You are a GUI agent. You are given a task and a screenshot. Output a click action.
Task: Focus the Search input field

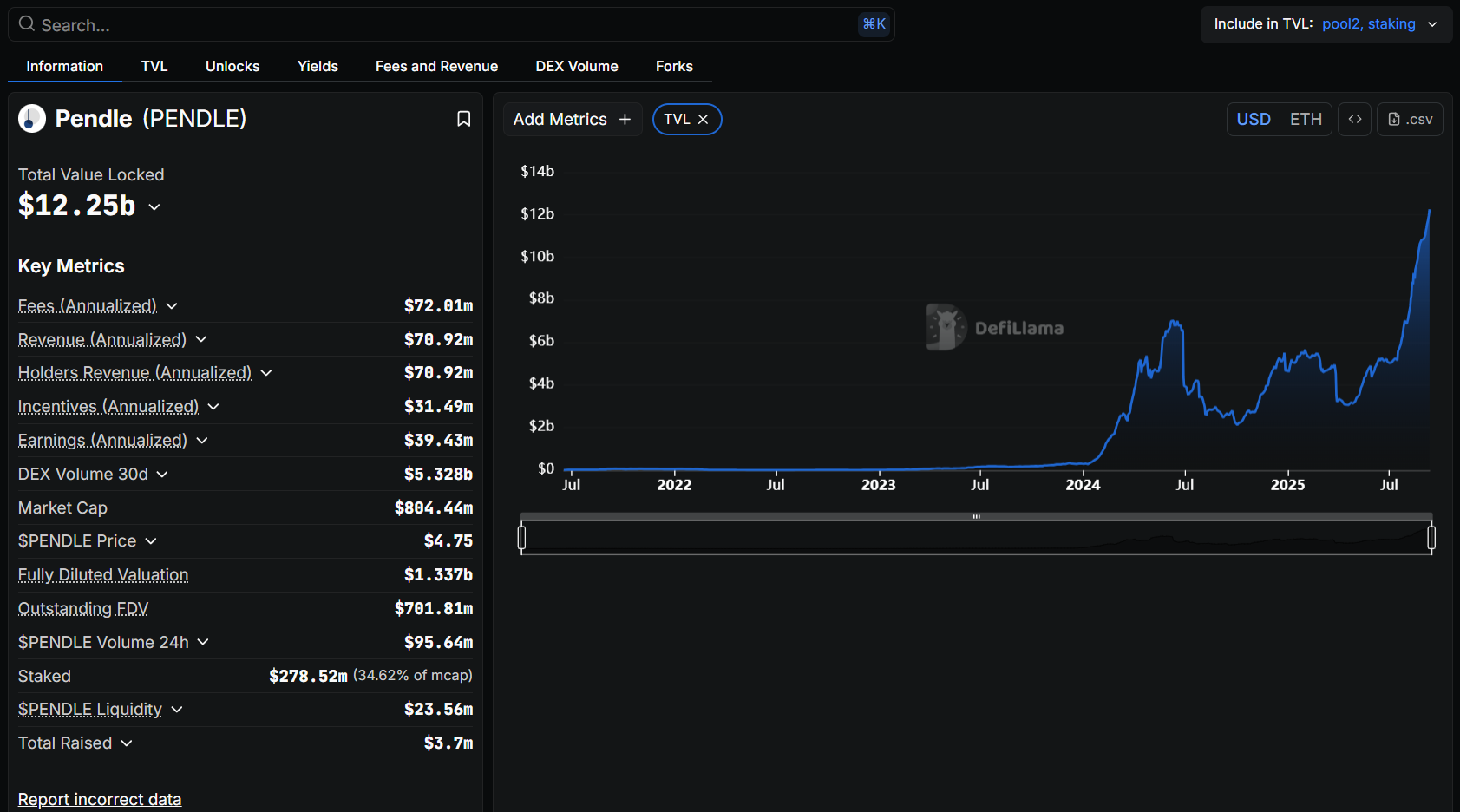[x=434, y=25]
